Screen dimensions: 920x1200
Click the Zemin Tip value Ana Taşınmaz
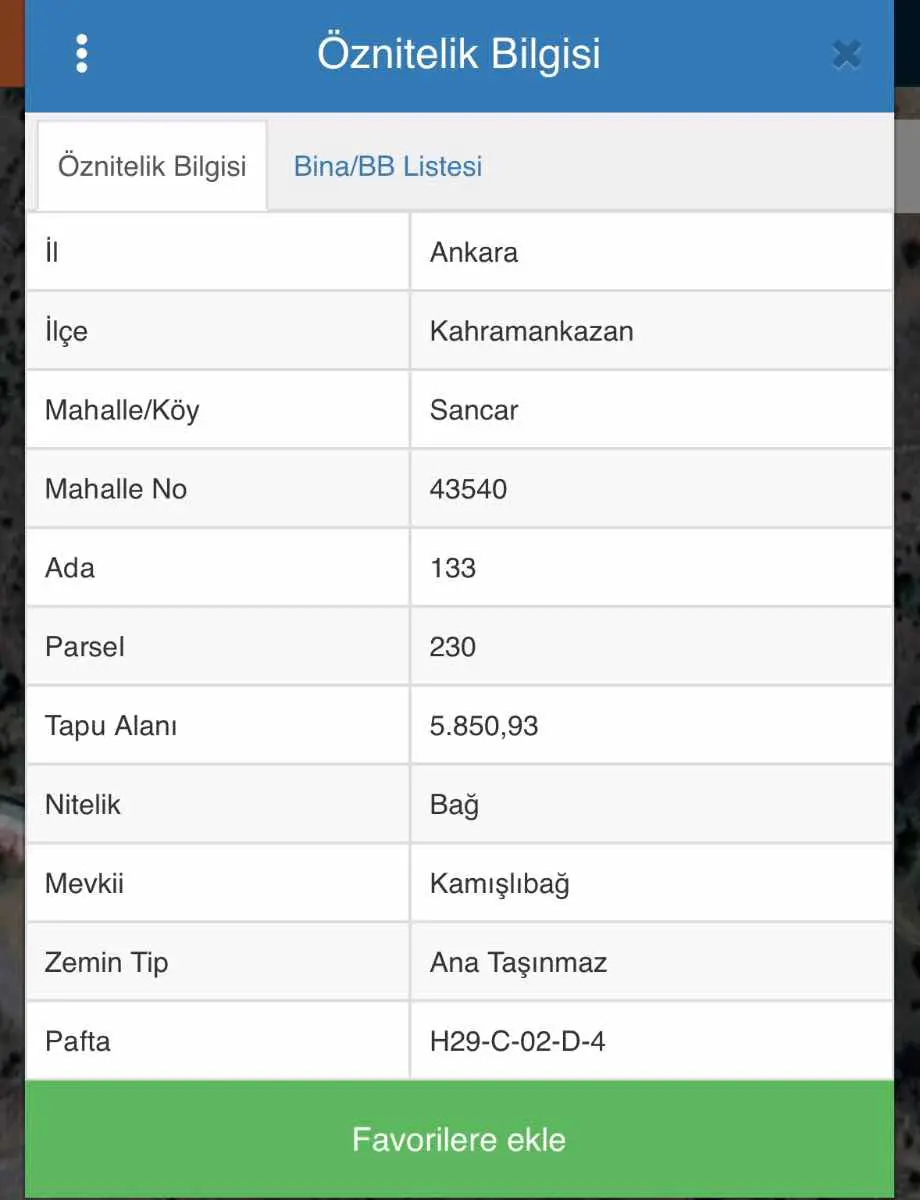tap(518, 963)
